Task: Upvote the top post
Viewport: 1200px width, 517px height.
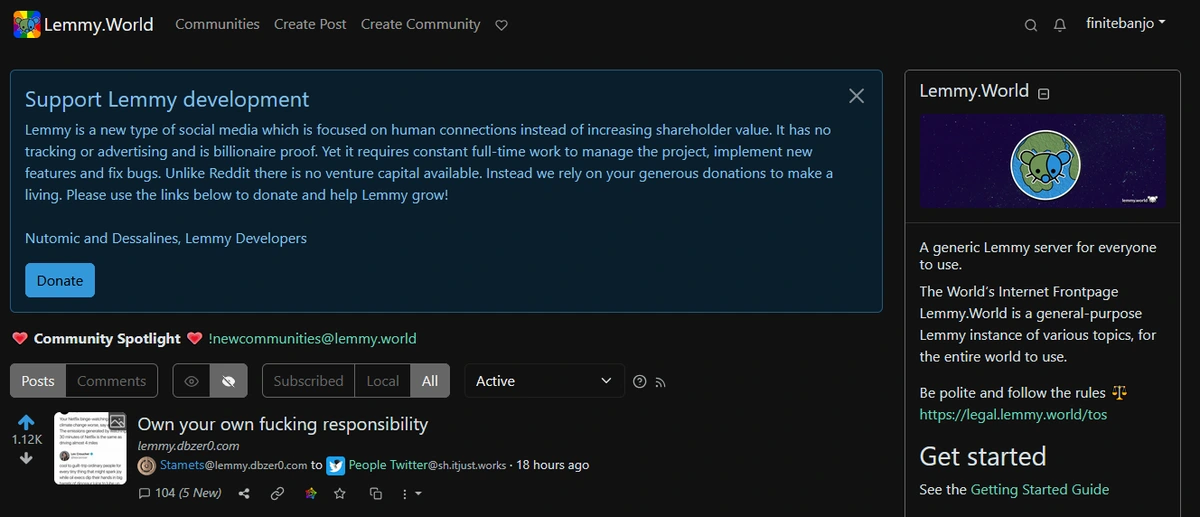Action: pyautogui.click(x=27, y=422)
